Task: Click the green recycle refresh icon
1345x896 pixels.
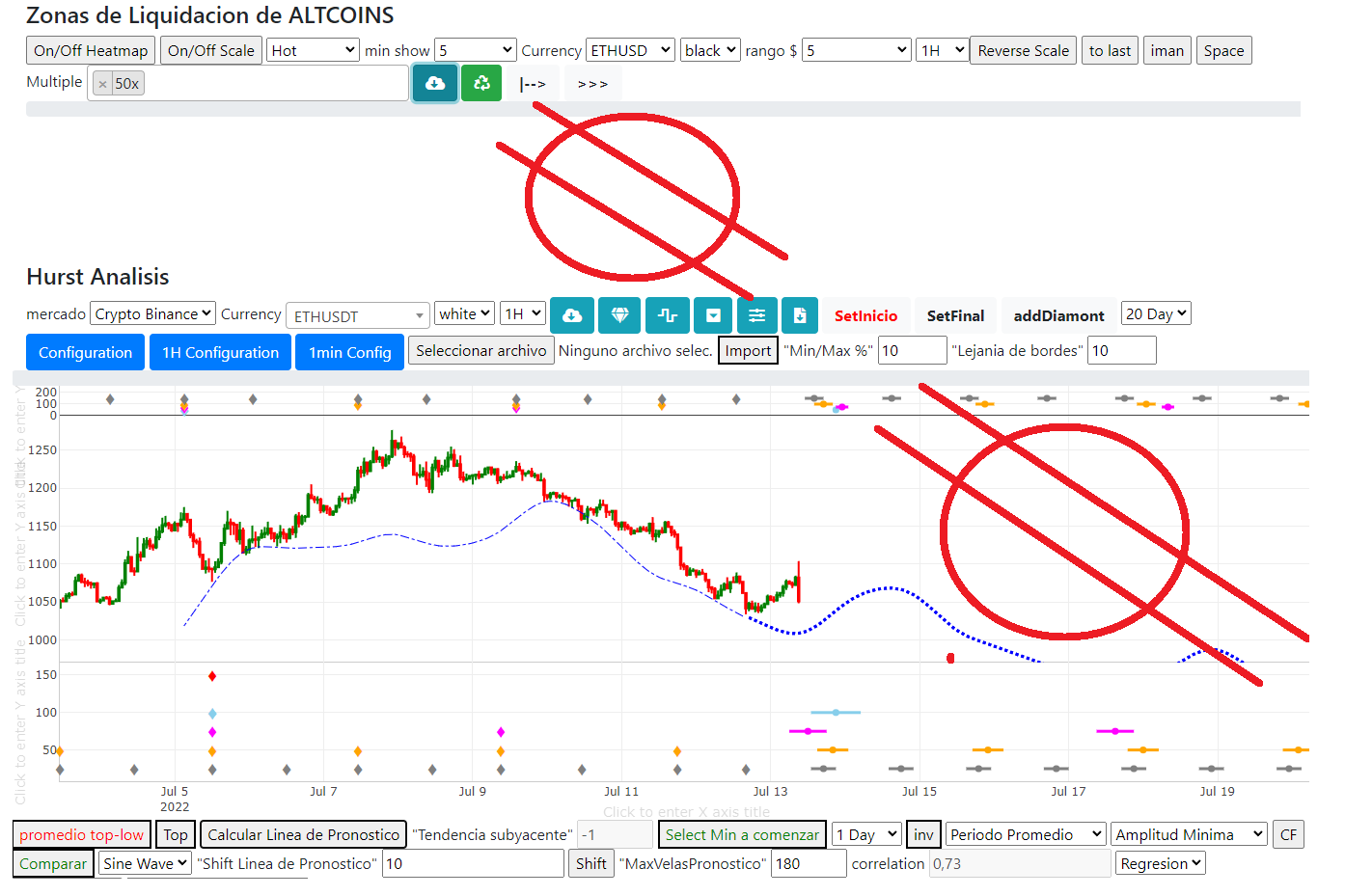Action: click(481, 83)
